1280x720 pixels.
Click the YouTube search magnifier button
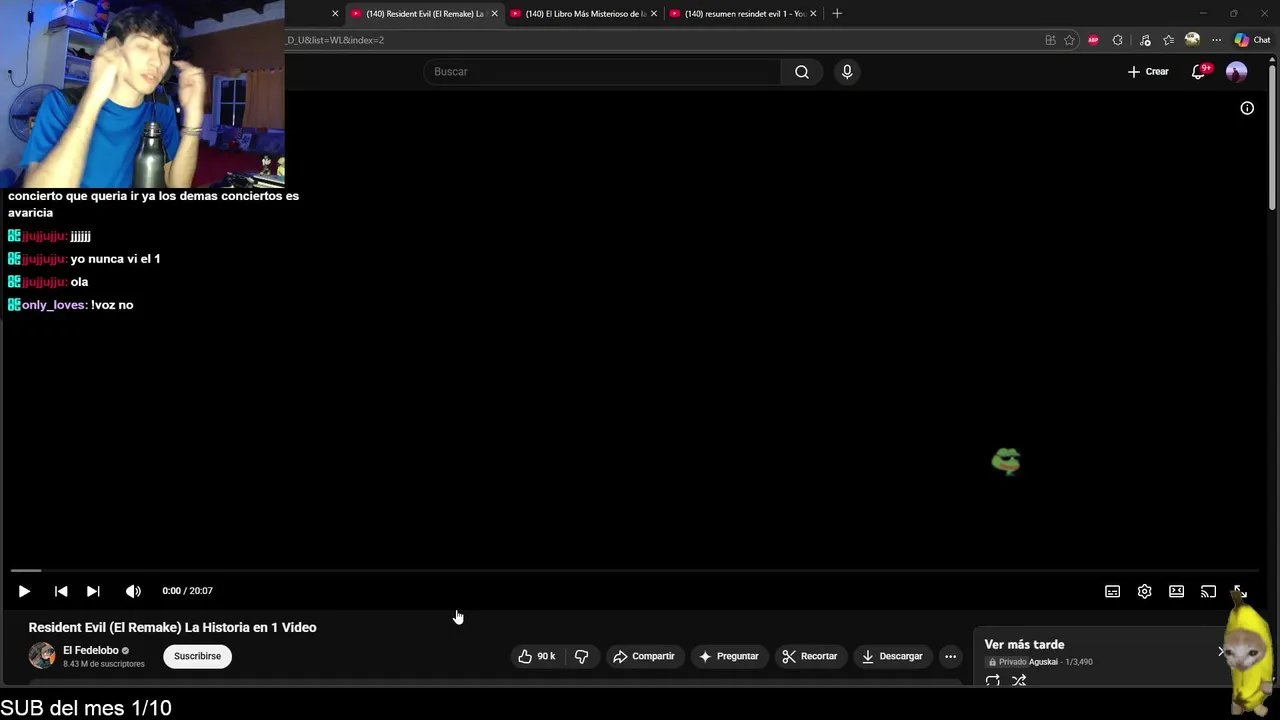[802, 72]
